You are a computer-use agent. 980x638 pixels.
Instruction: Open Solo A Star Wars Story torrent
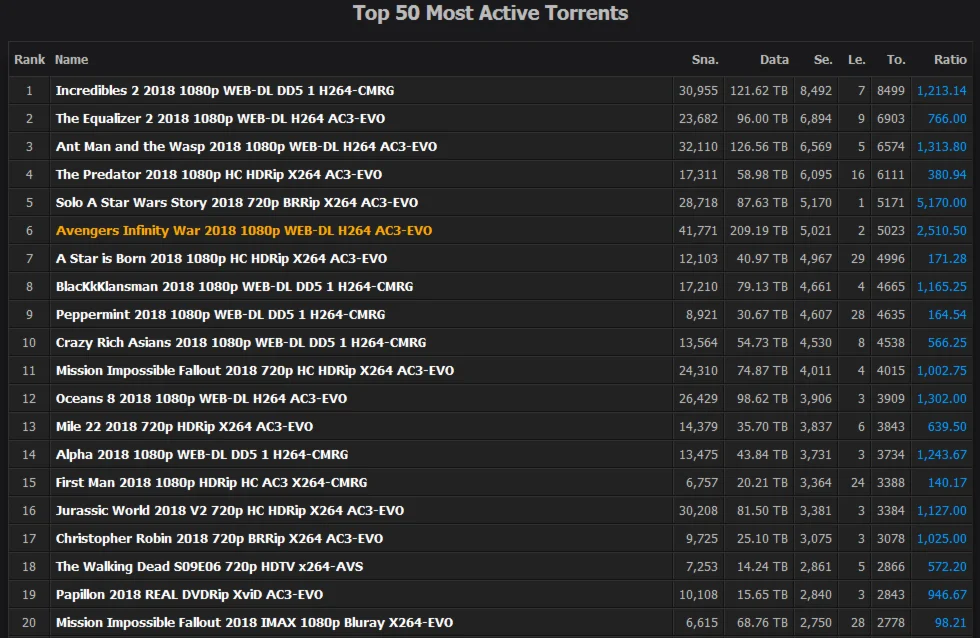tap(237, 203)
